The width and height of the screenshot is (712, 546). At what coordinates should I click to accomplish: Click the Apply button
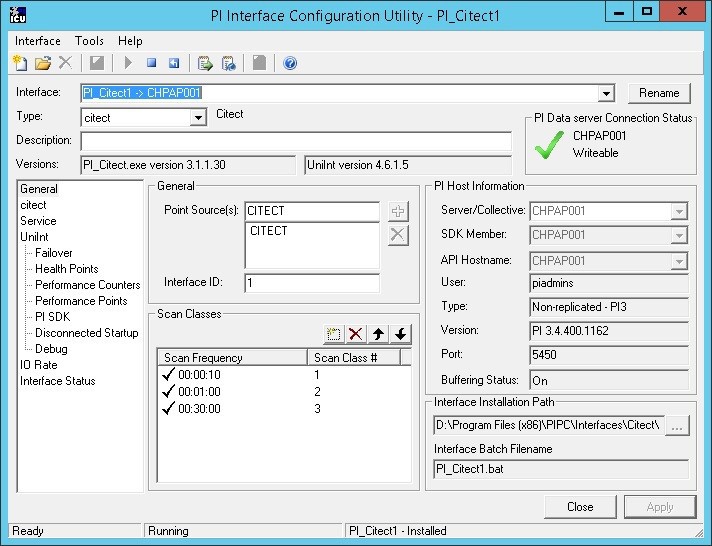click(660, 506)
